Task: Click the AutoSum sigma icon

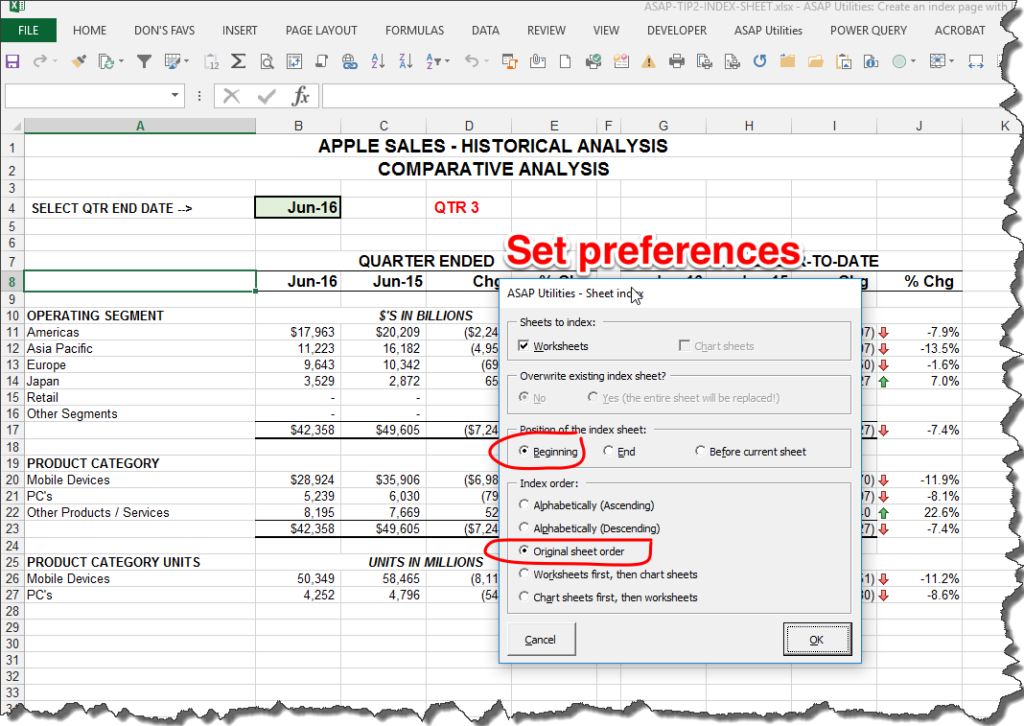Action: (x=238, y=61)
